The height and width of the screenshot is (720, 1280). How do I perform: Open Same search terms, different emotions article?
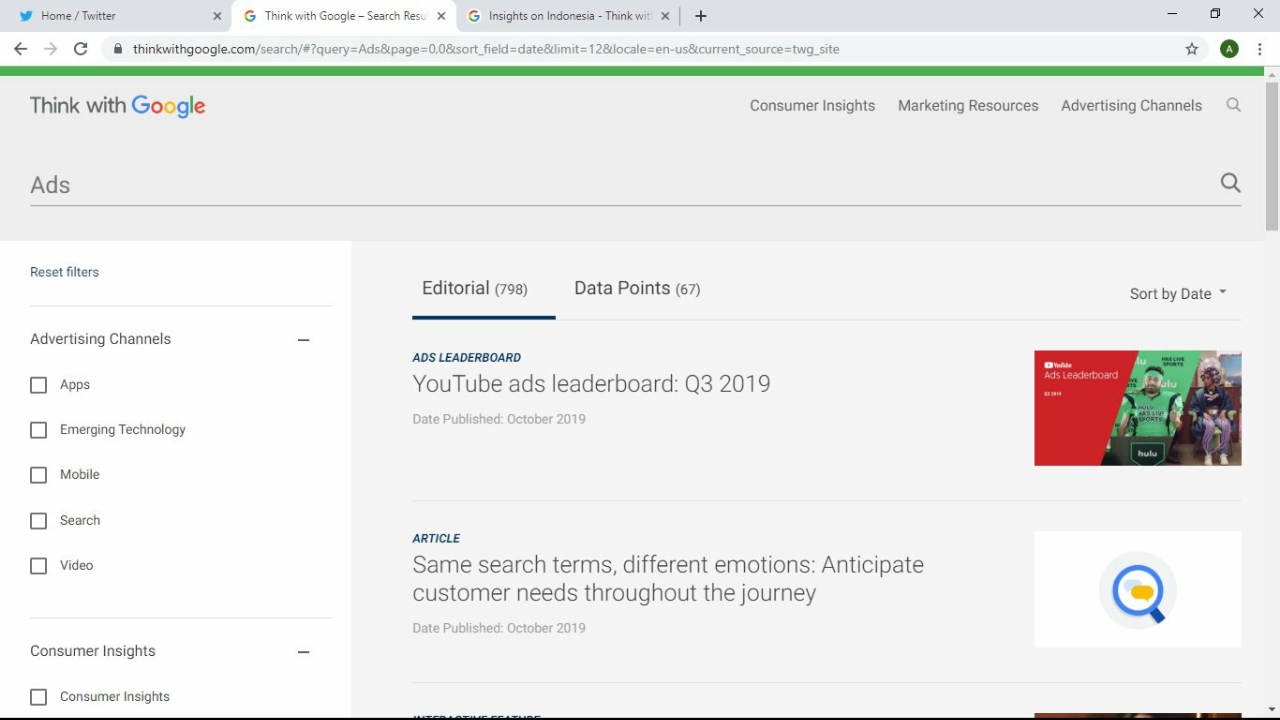click(x=668, y=579)
